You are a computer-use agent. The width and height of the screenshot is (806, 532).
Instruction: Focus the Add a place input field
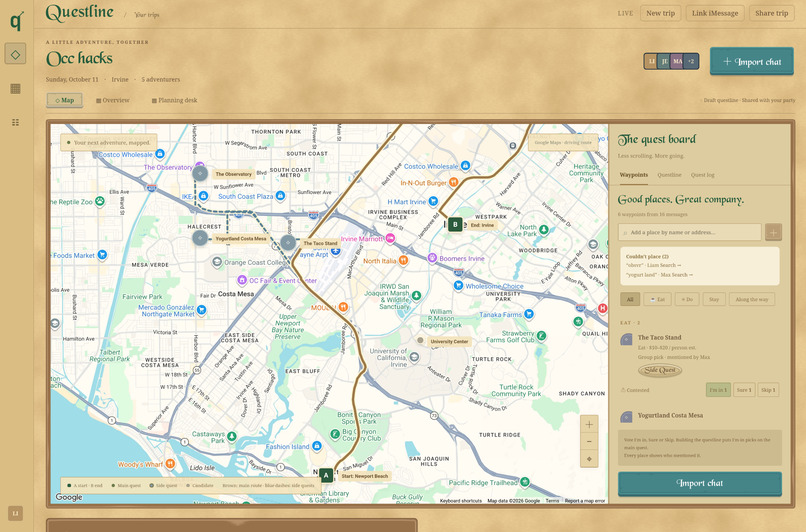click(690, 232)
